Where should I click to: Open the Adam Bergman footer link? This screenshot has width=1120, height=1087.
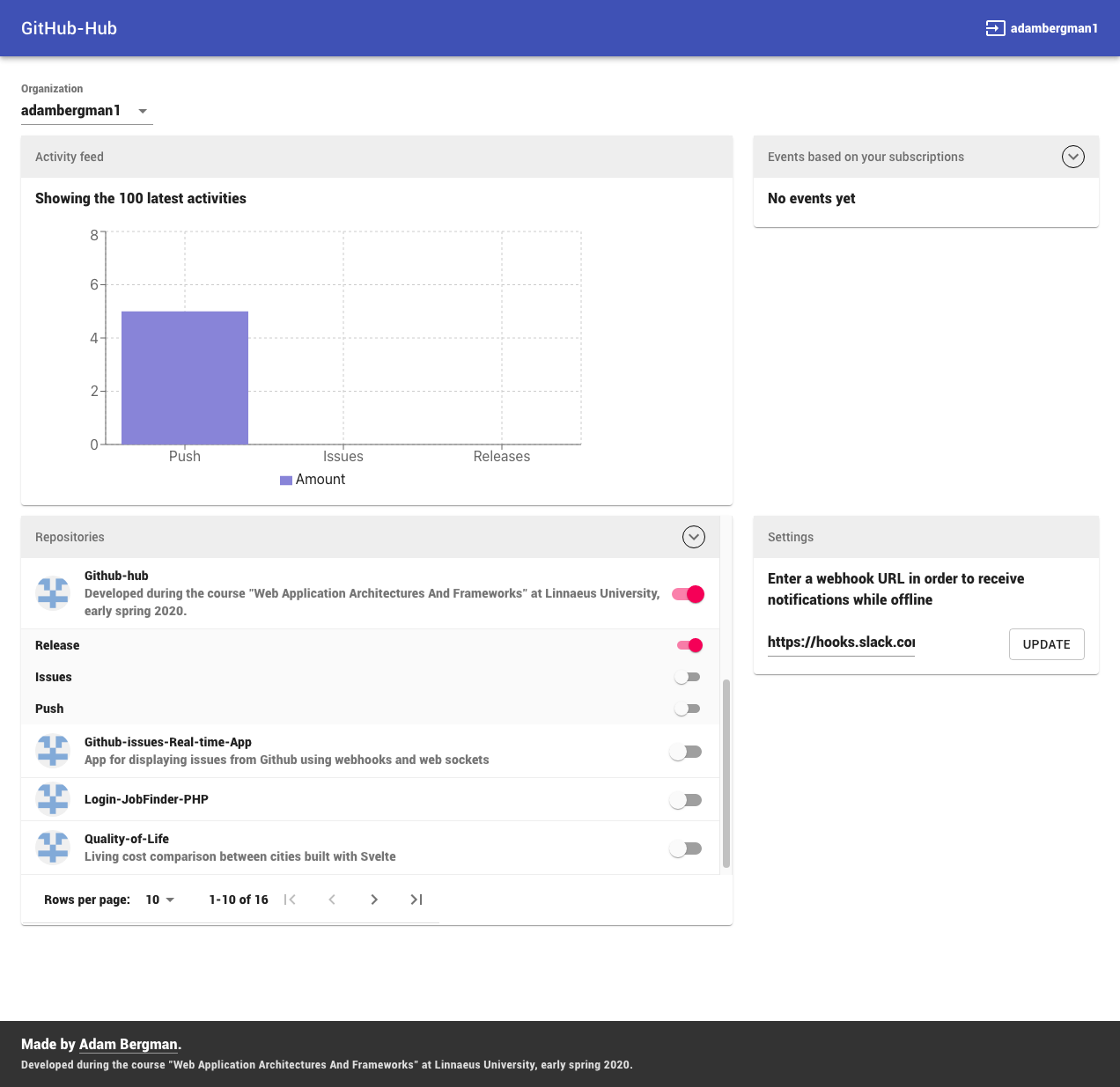tap(129, 1045)
